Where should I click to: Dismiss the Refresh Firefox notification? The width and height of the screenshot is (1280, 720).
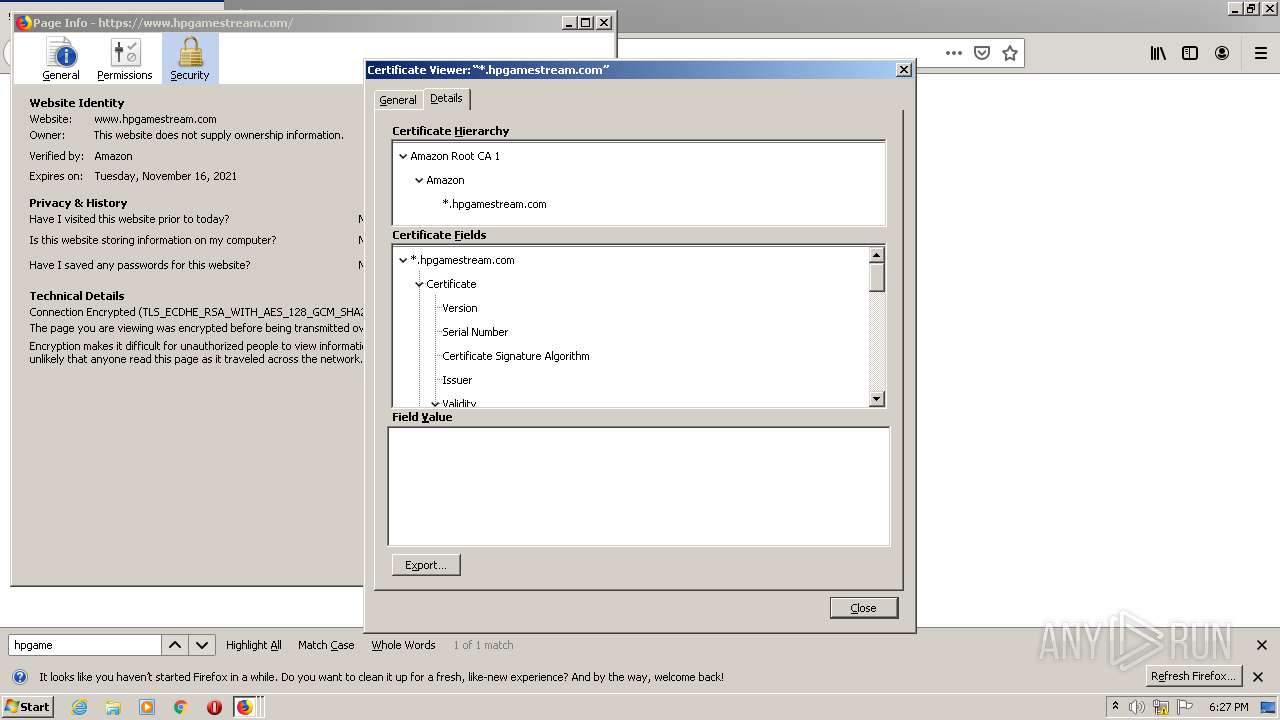tap(1258, 677)
